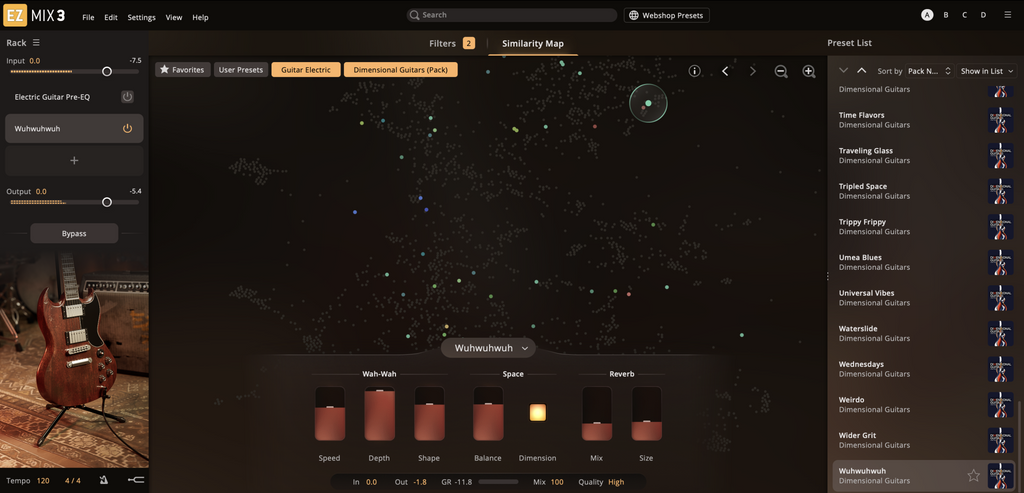Toggle the User Presets filter
This screenshot has width=1024, height=493.
(x=241, y=70)
